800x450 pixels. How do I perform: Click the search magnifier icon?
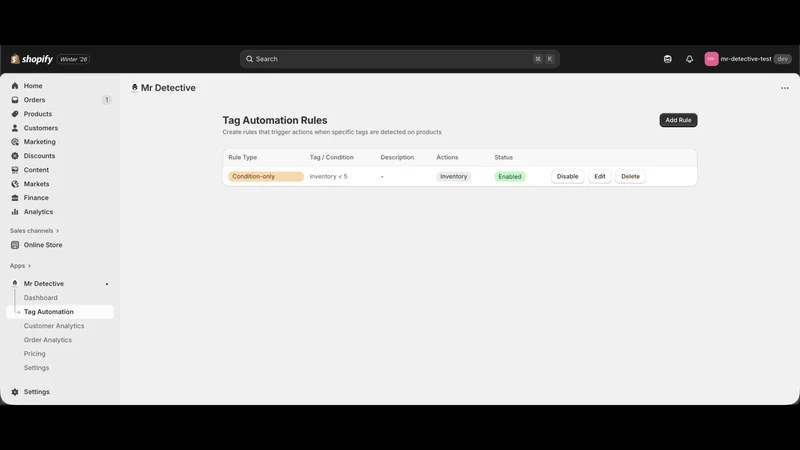pyautogui.click(x=249, y=59)
